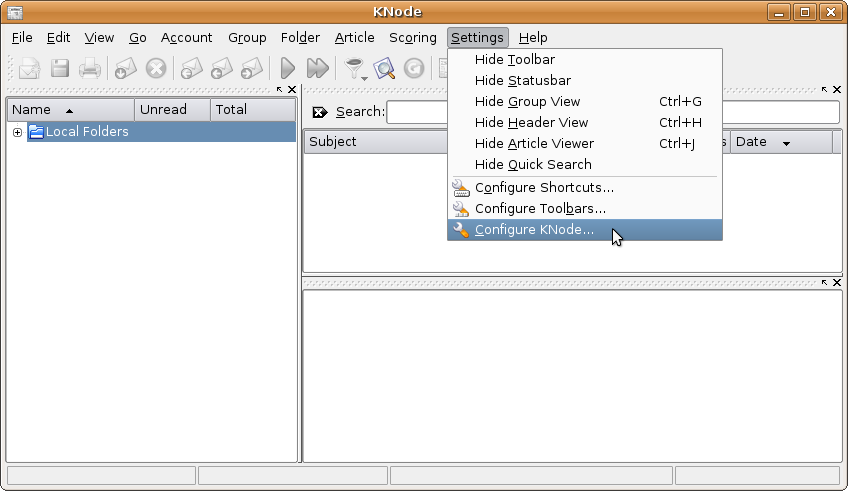Close the article list panel with its X
This screenshot has width=848, height=491.
(x=837, y=89)
